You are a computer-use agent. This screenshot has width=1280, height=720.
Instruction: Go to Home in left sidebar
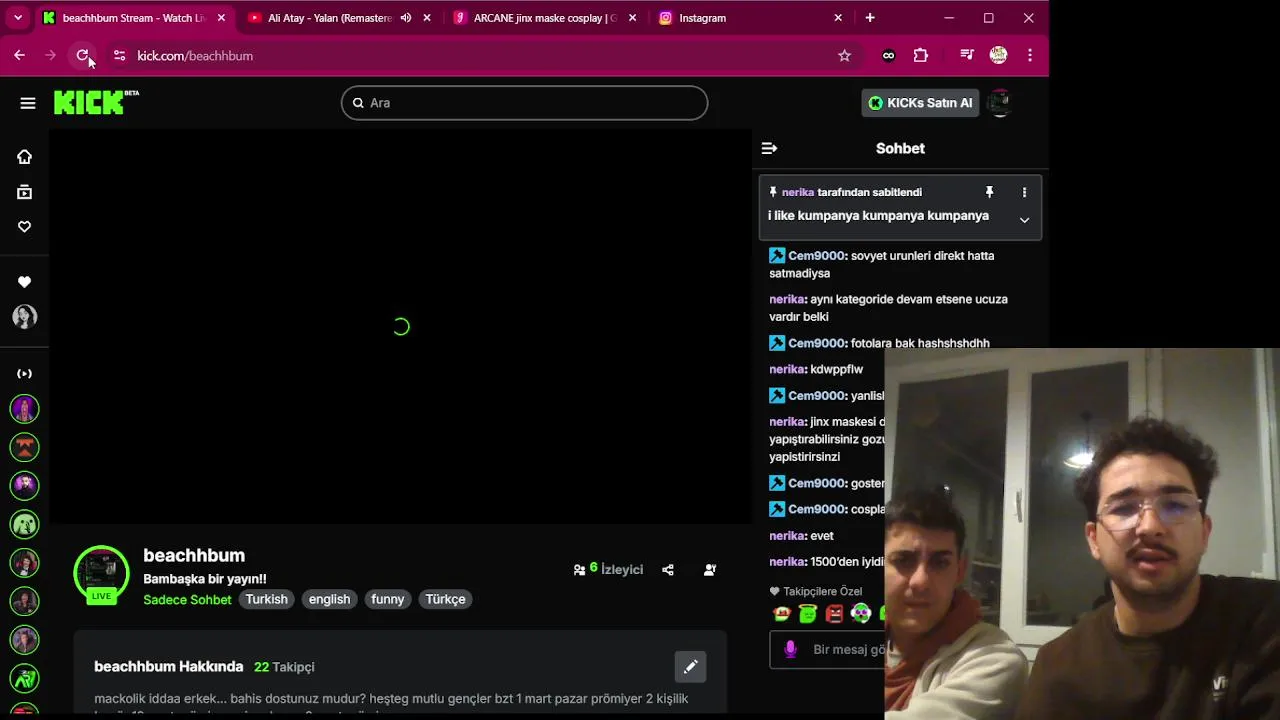click(x=24, y=157)
